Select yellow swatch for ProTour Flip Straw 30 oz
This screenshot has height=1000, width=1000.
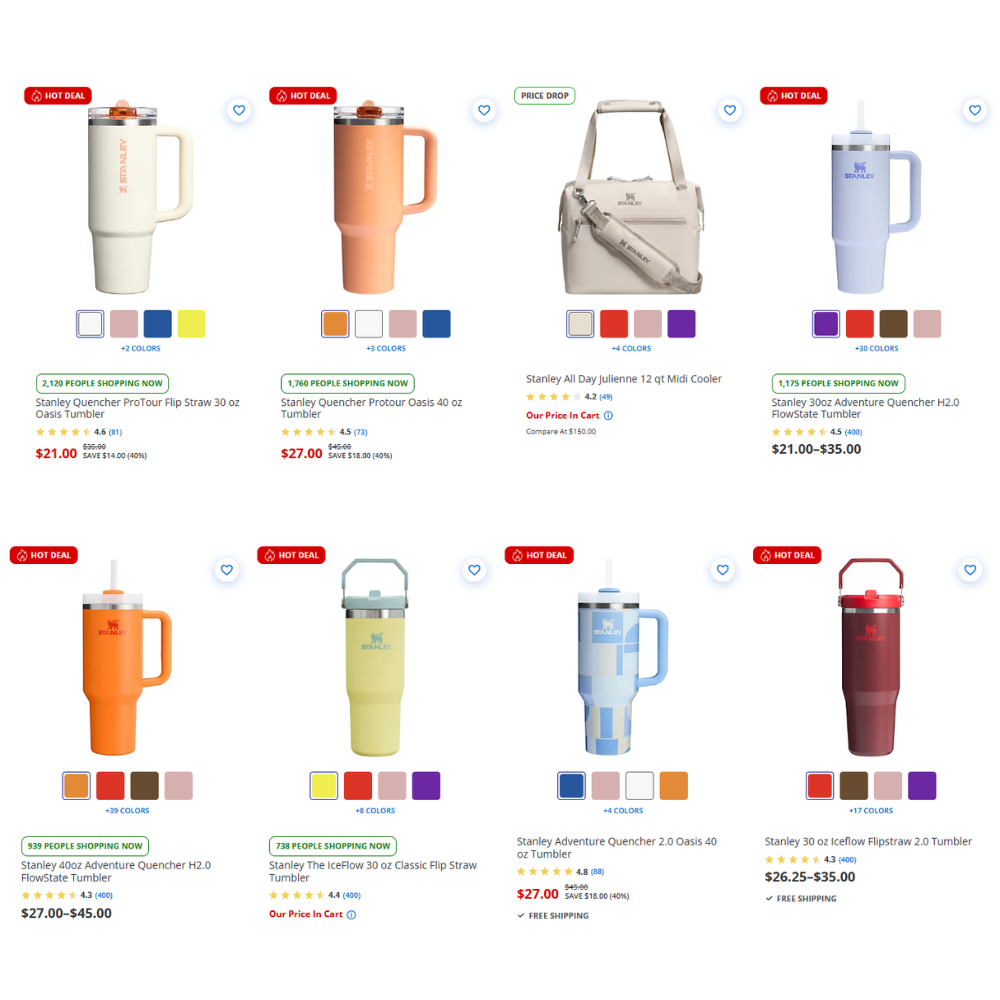(x=191, y=324)
